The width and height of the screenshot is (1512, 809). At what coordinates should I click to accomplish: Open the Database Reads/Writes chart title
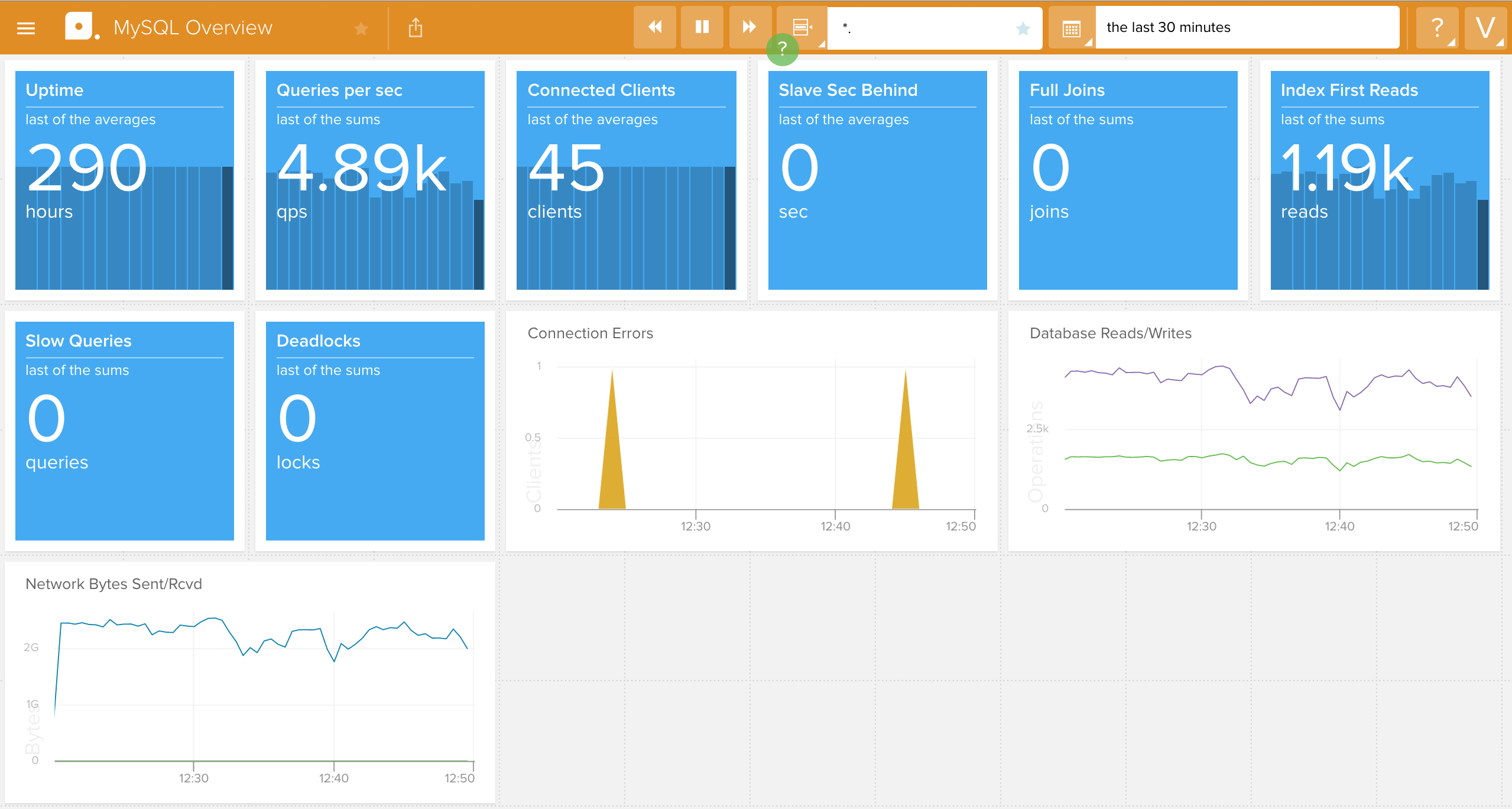point(1110,333)
